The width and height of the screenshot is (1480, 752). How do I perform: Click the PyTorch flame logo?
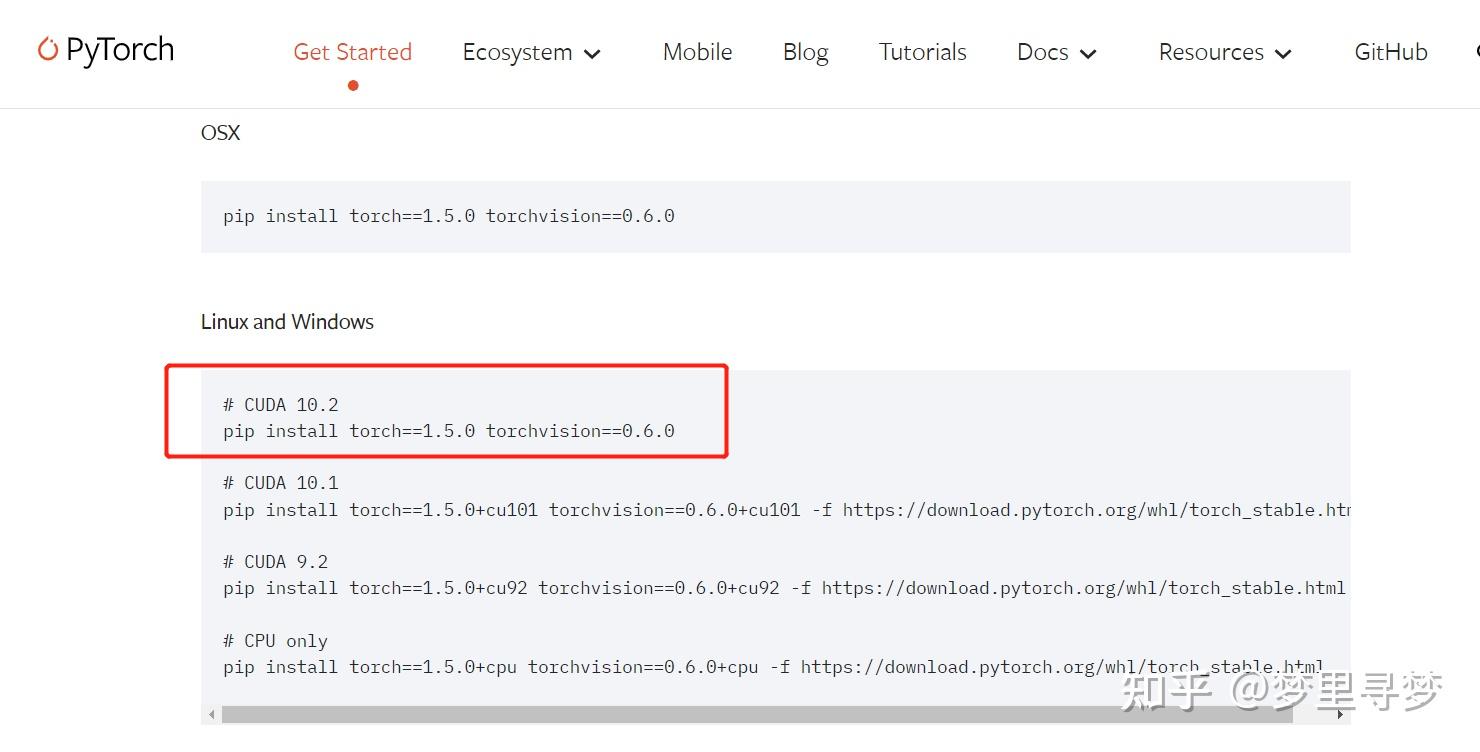(48, 49)
